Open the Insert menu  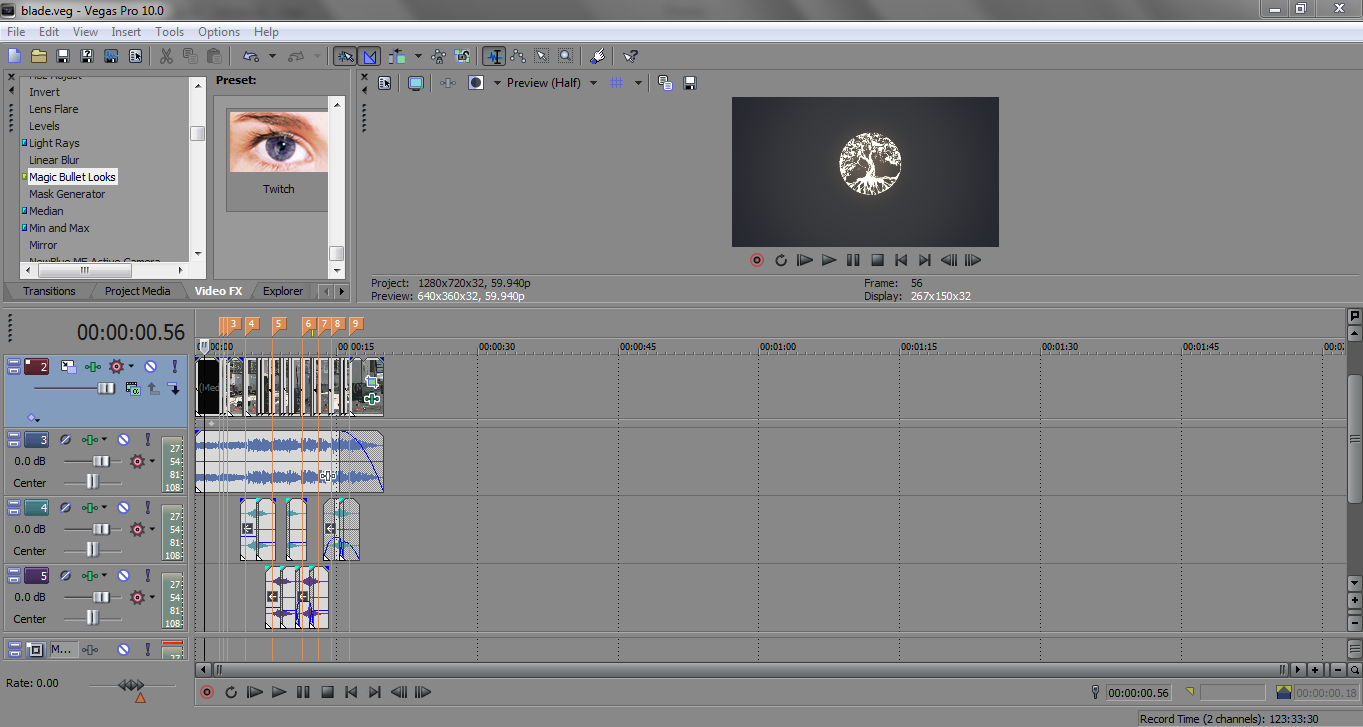pyautogui.click(x=126, y=32)
